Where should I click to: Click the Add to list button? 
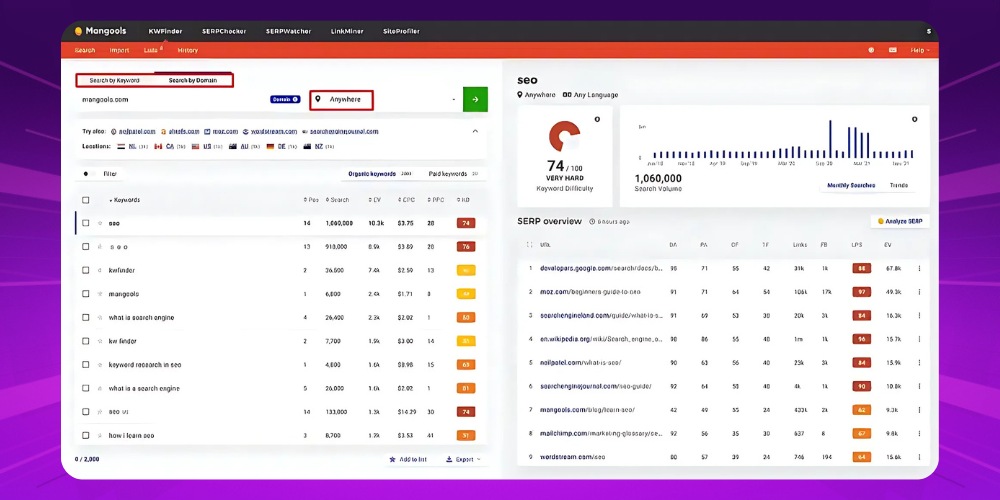coord(408,459)
